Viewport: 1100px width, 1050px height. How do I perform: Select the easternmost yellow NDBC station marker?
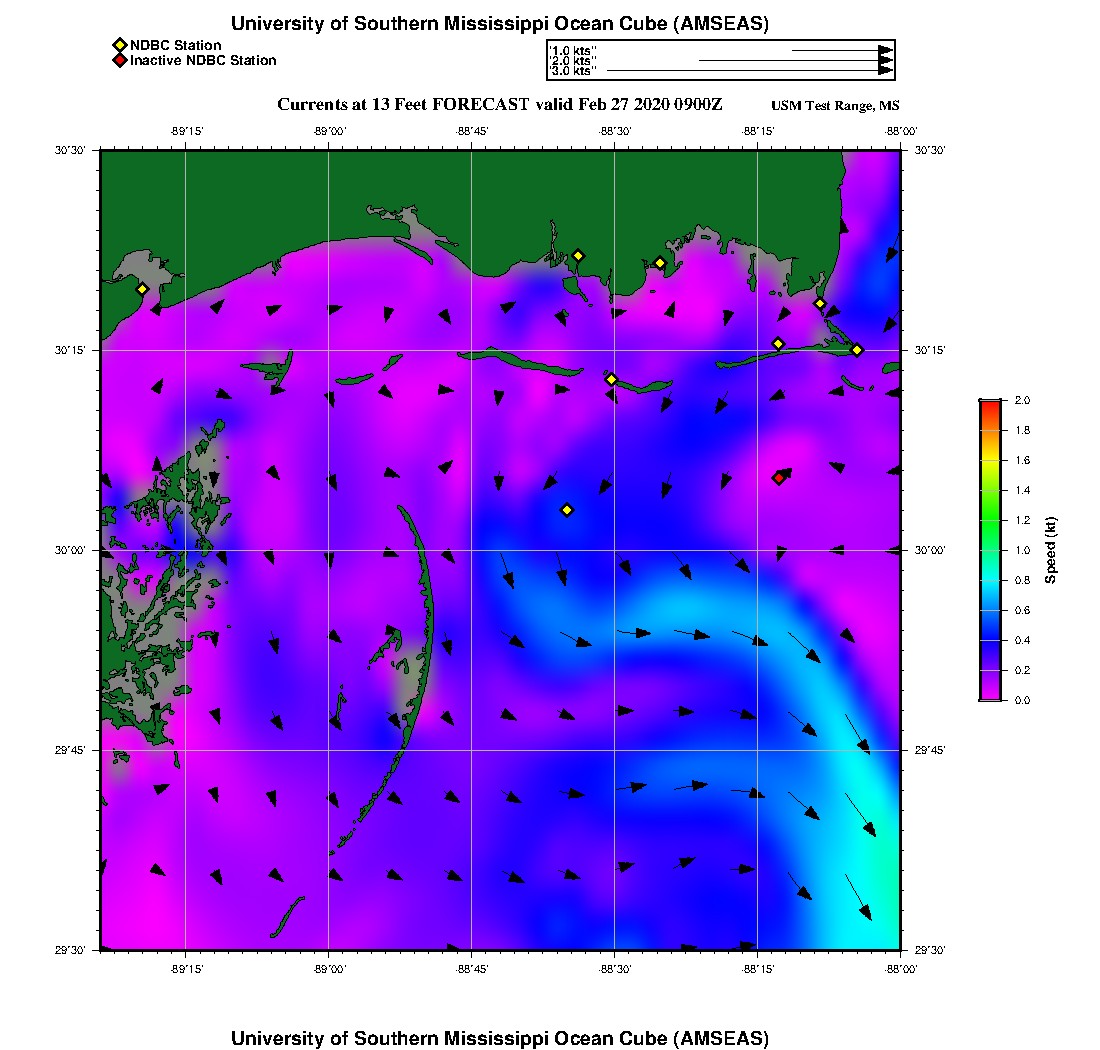pyautogui.click(x=857, y=350)
